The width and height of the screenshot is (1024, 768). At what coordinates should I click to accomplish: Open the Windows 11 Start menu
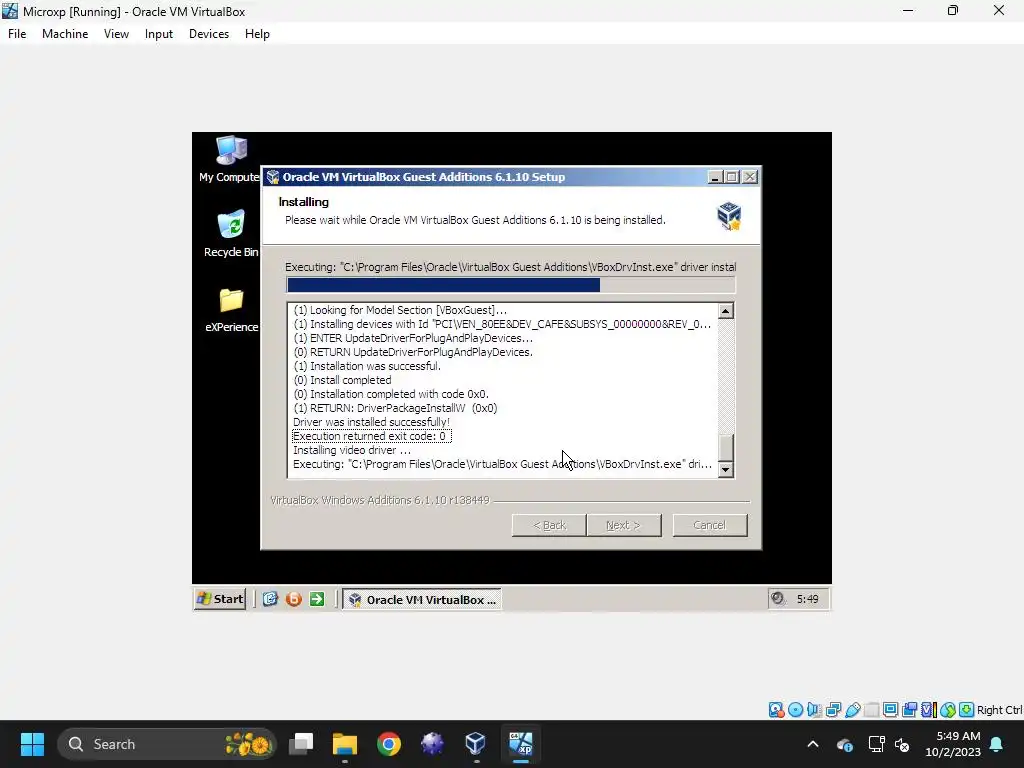click(x=32, y=744)
